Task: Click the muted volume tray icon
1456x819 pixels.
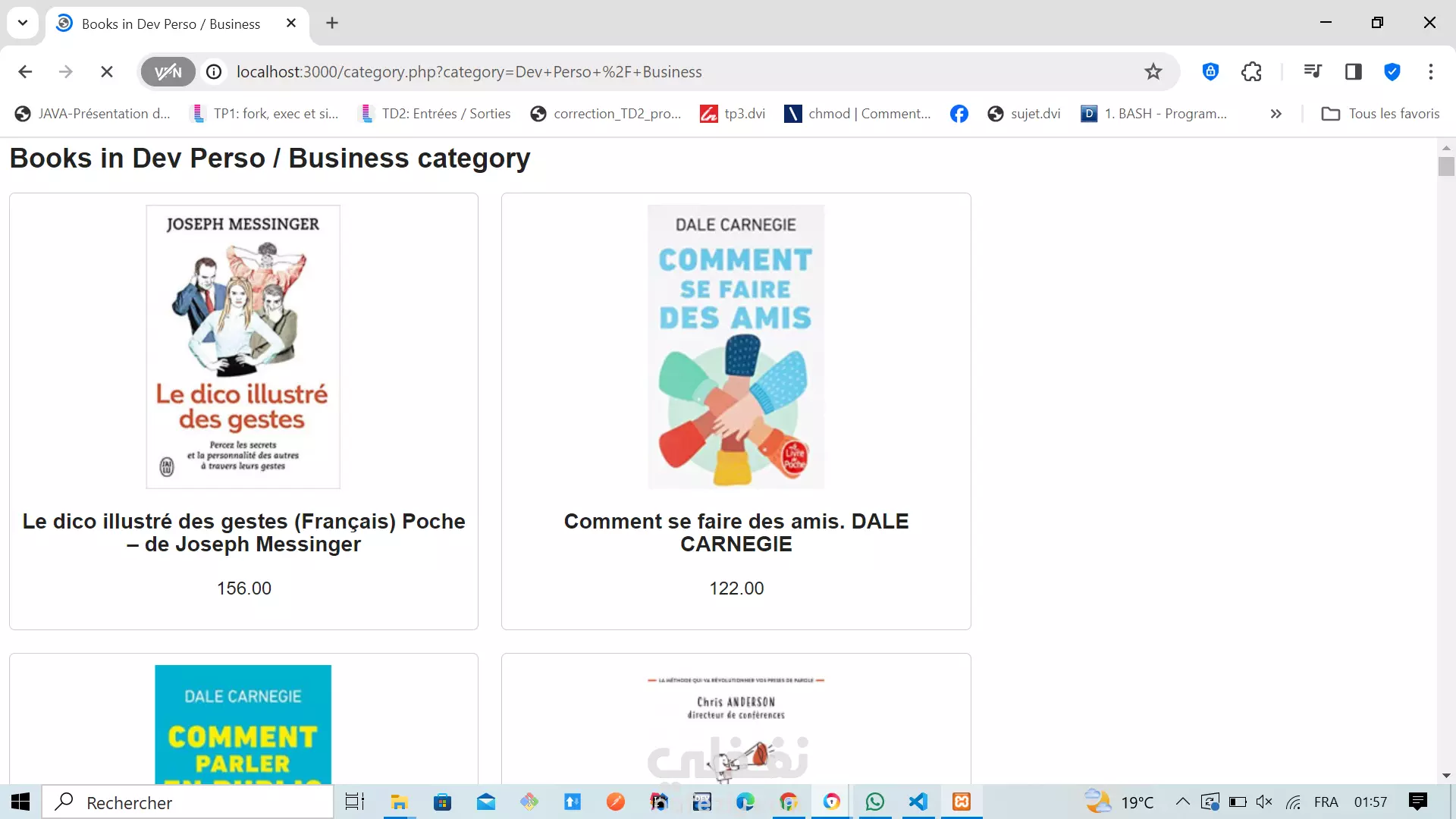Action: tap(1264, 802)
